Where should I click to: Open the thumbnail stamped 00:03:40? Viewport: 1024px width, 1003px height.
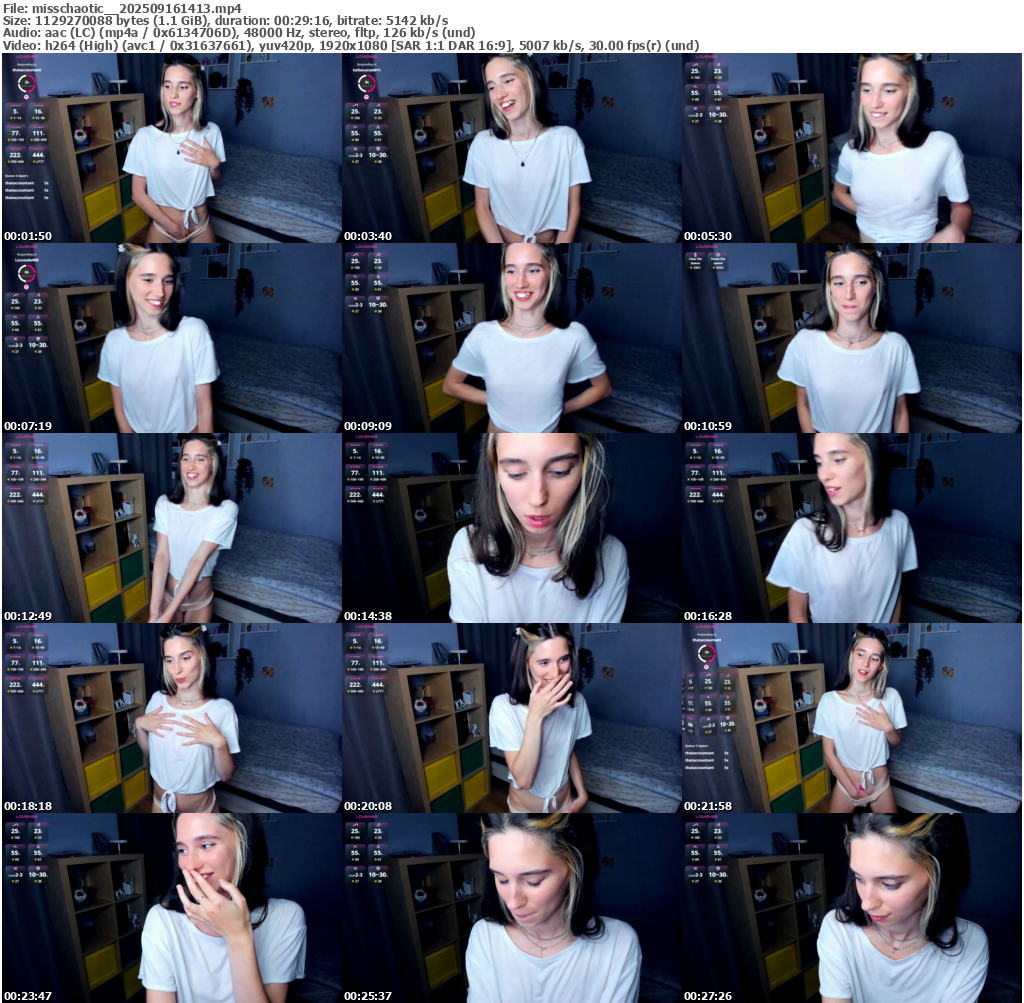[512, 148]
